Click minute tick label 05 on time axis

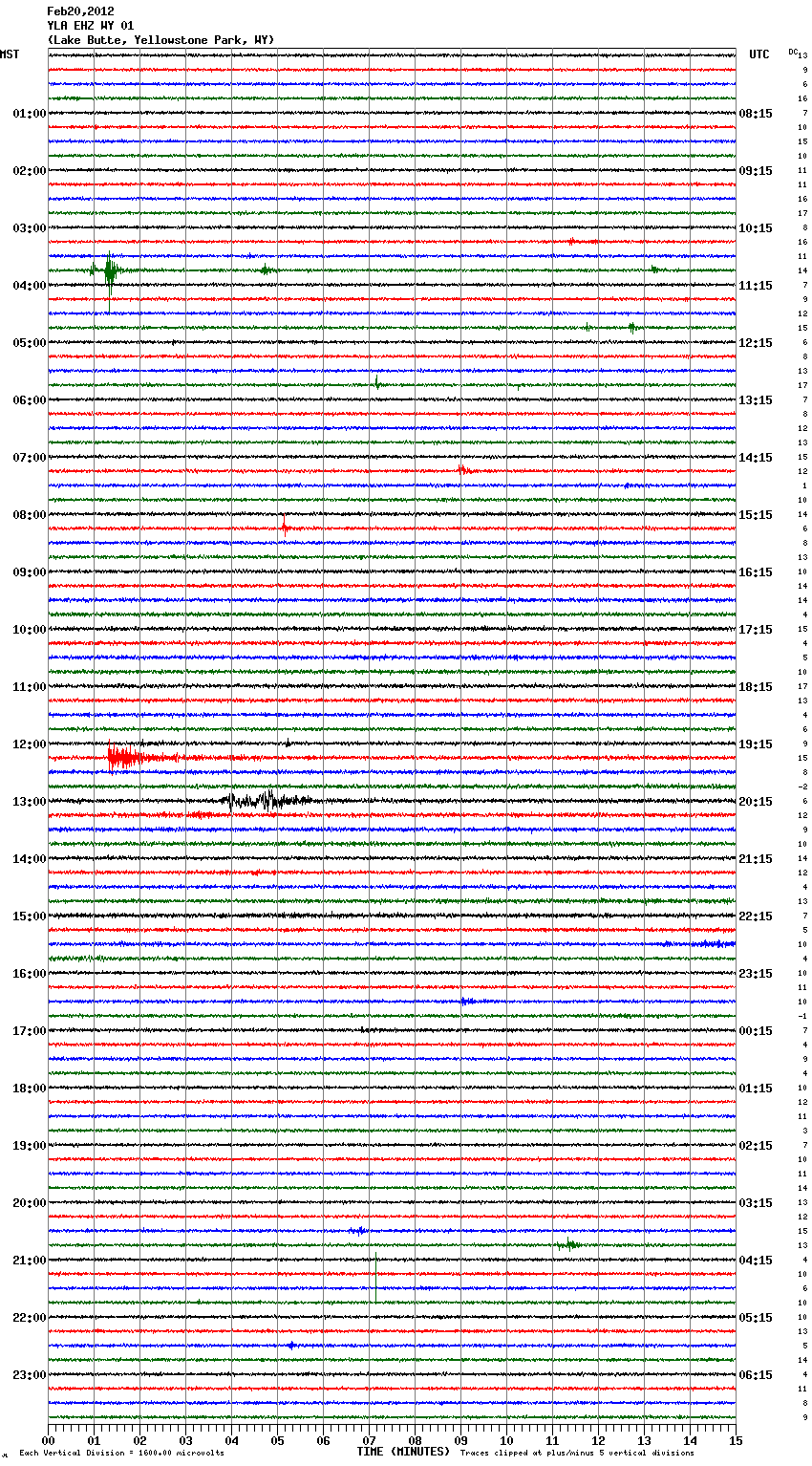coord(277,1440)
